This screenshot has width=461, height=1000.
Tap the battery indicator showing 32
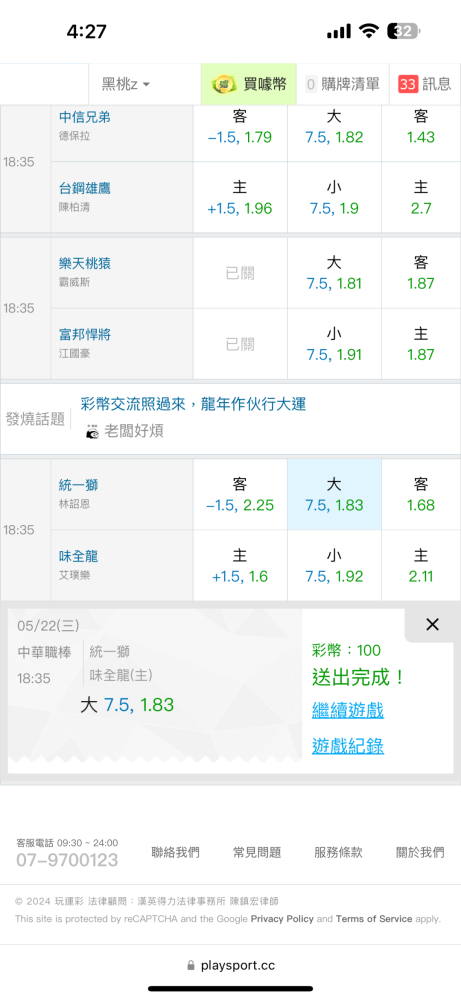[406, 31]
